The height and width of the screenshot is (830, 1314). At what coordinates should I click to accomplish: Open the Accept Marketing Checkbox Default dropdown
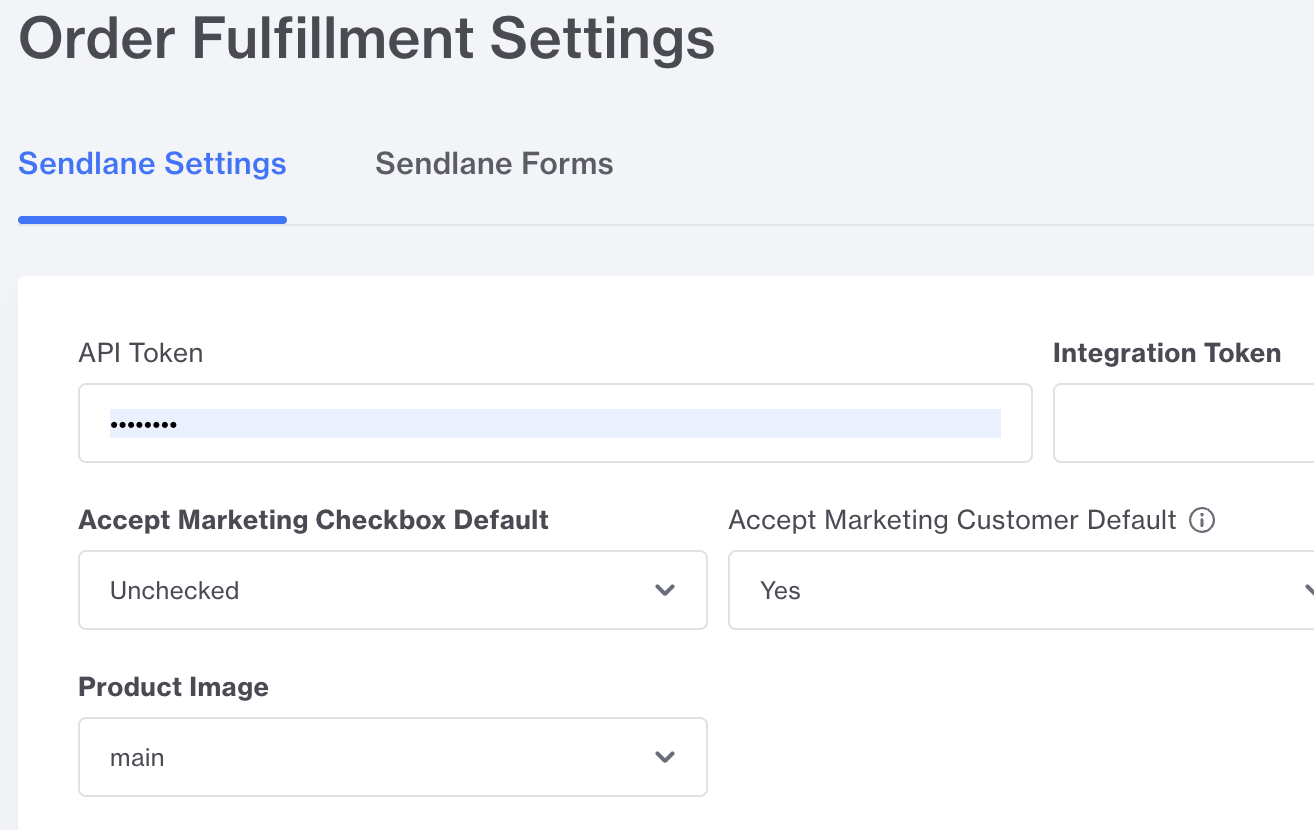[x=393, y=590]
